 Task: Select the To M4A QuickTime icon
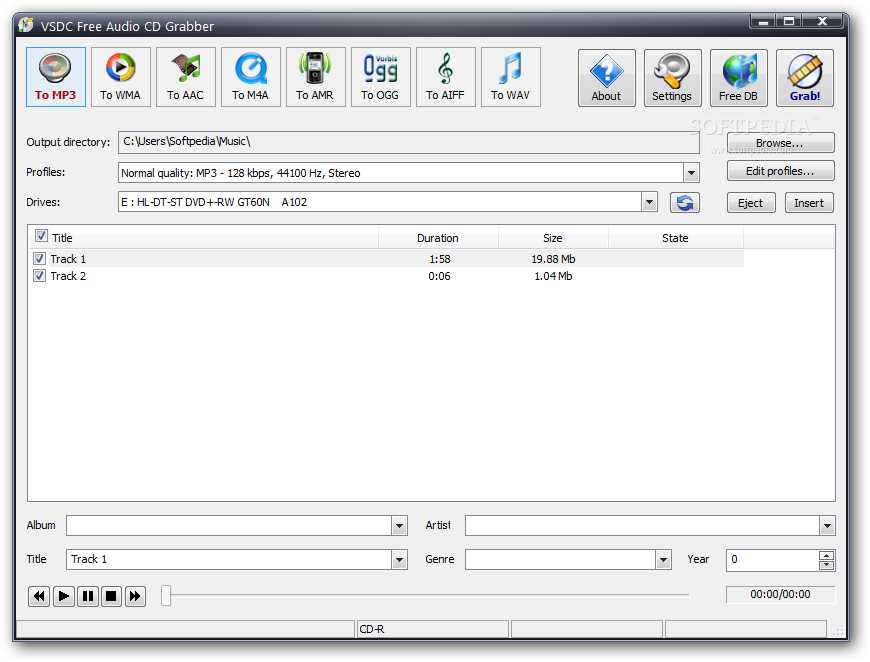pos(250,77)
